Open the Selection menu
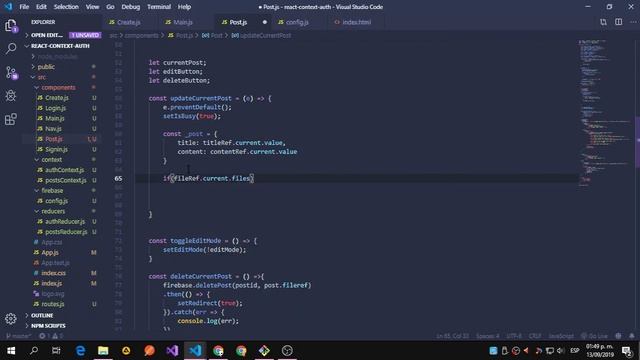Viewport: 640px width, 360px height. [x=66, y=7]
